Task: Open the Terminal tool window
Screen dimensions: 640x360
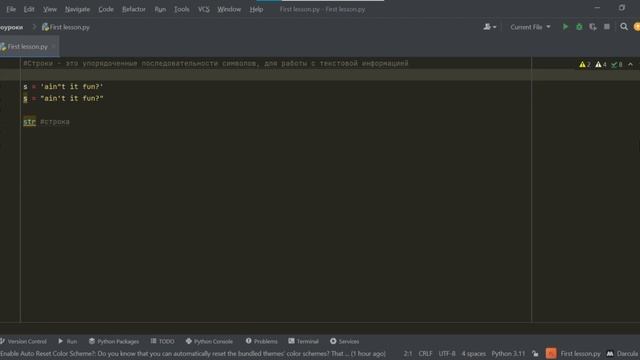Action: [303, 341]
